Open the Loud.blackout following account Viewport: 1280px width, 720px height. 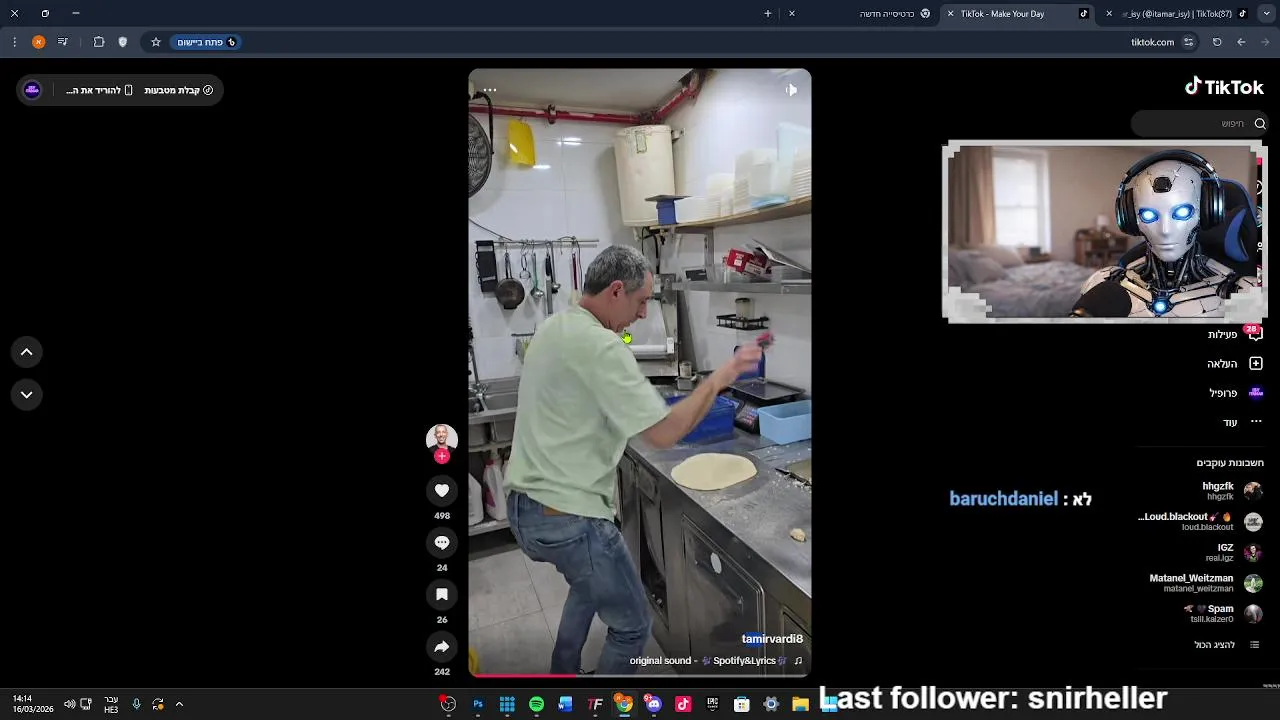click(1200, 521)
